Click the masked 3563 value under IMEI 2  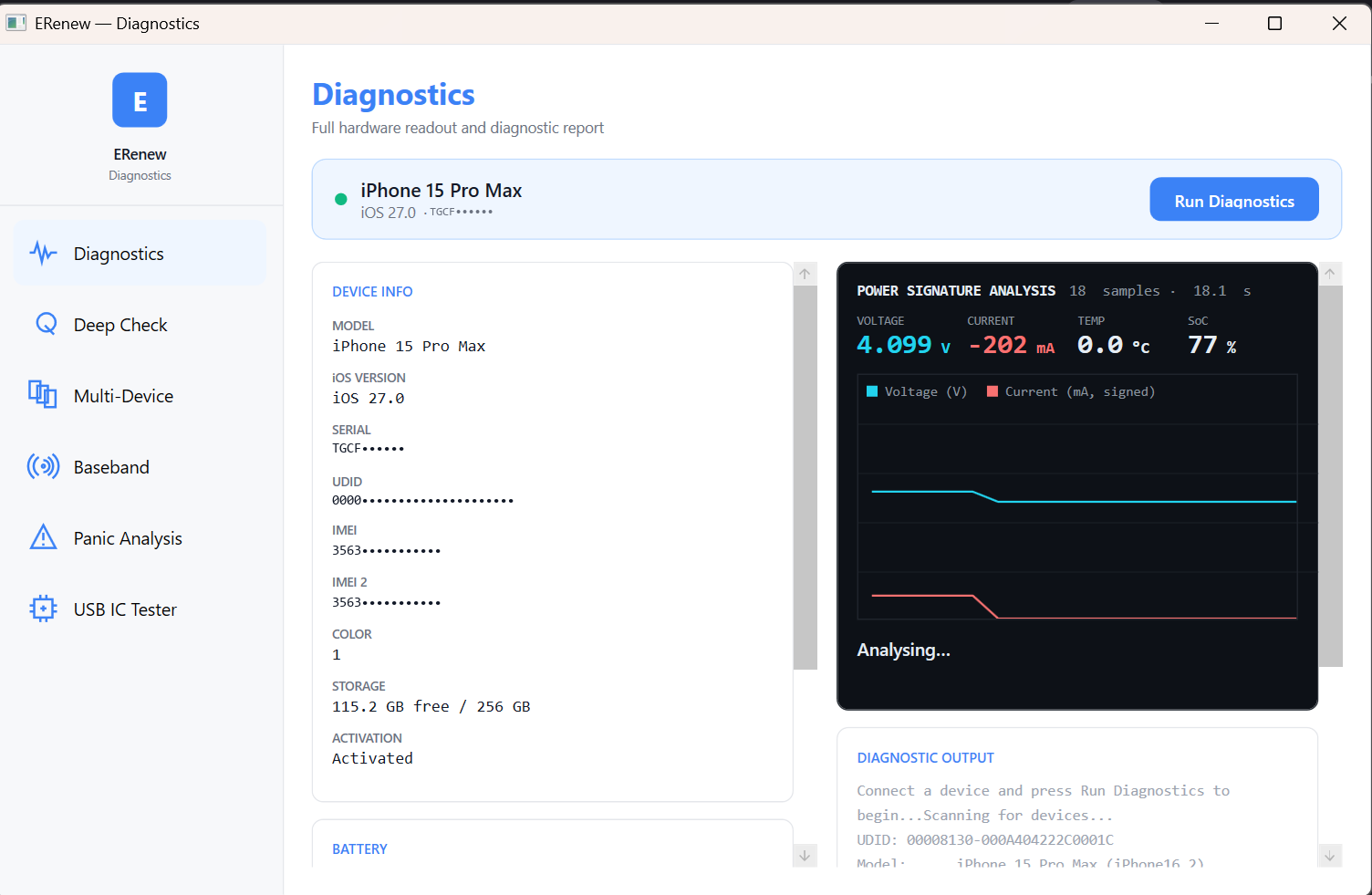click(386, 602)
